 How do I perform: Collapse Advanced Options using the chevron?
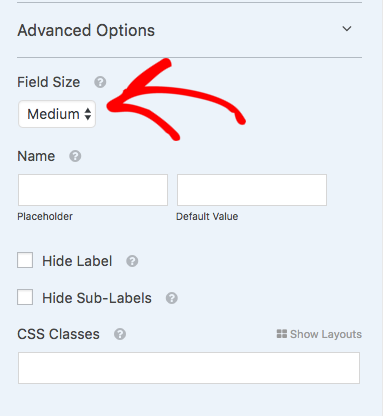click(347, 29)
